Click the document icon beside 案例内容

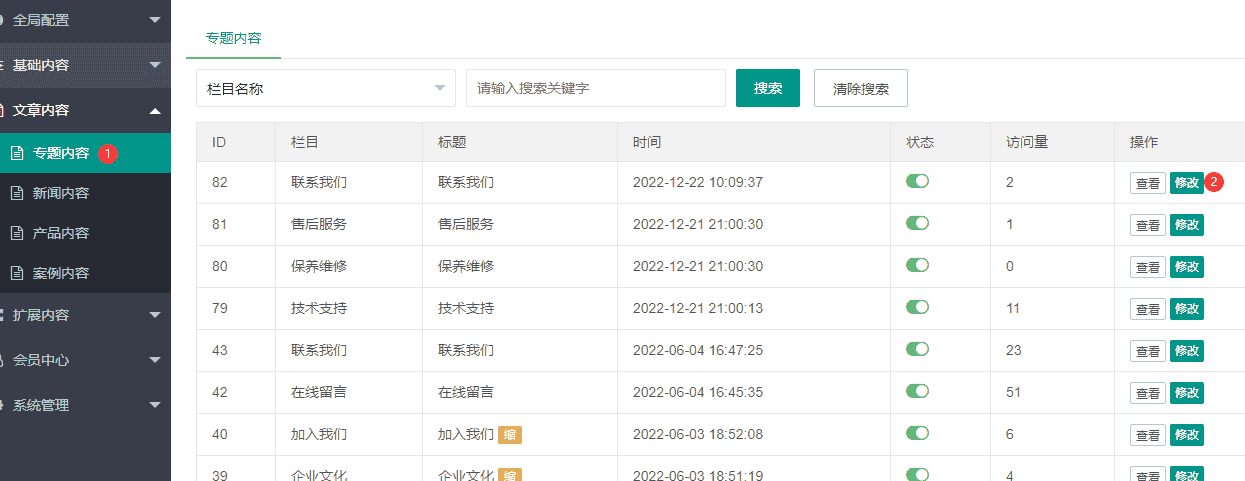[16, 273]
